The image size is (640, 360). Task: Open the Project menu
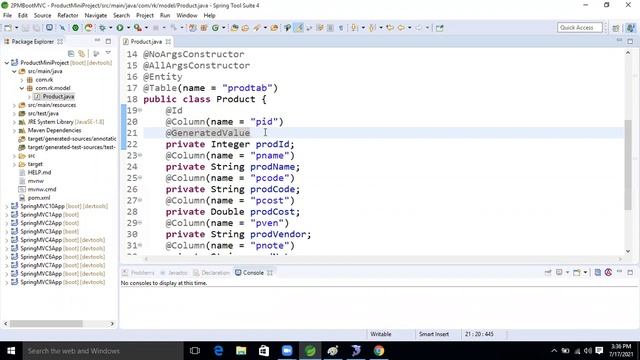point(144,16)
